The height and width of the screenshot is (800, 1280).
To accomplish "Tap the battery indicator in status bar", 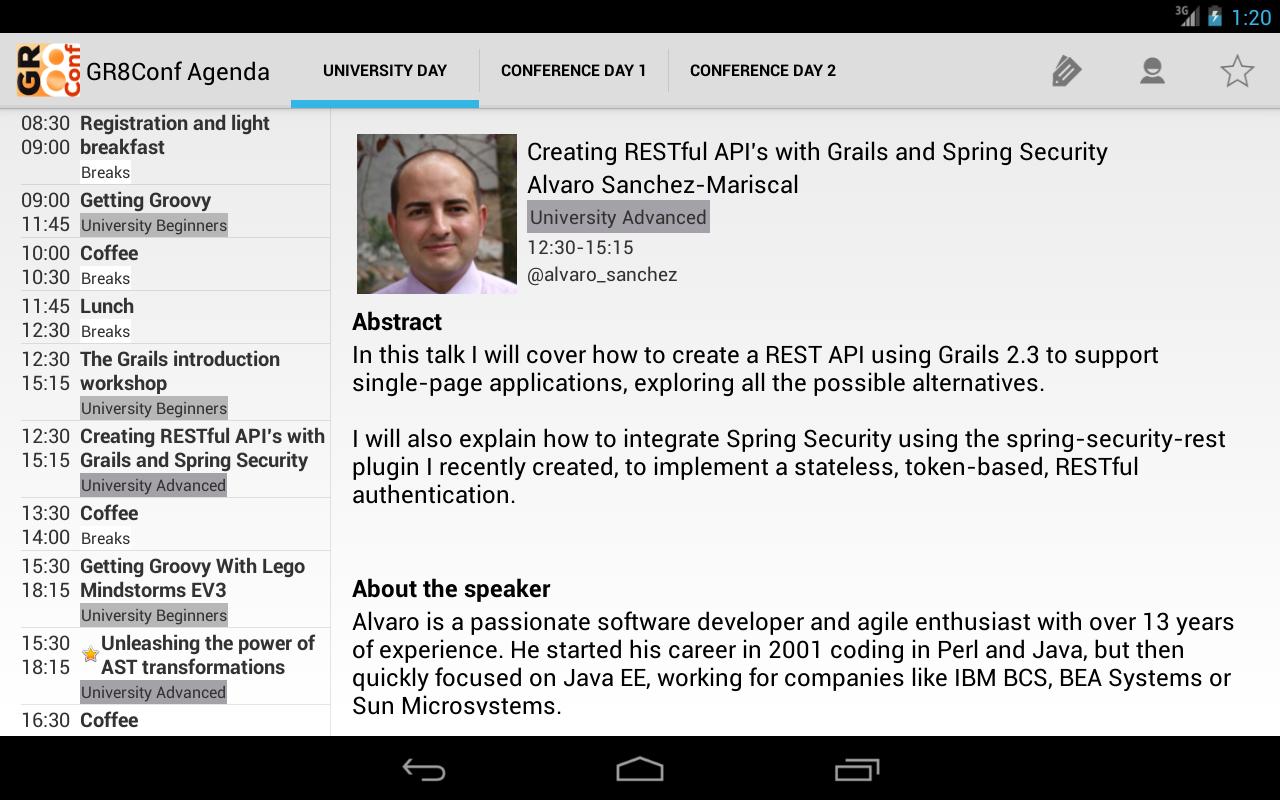I will point(1215,15).
